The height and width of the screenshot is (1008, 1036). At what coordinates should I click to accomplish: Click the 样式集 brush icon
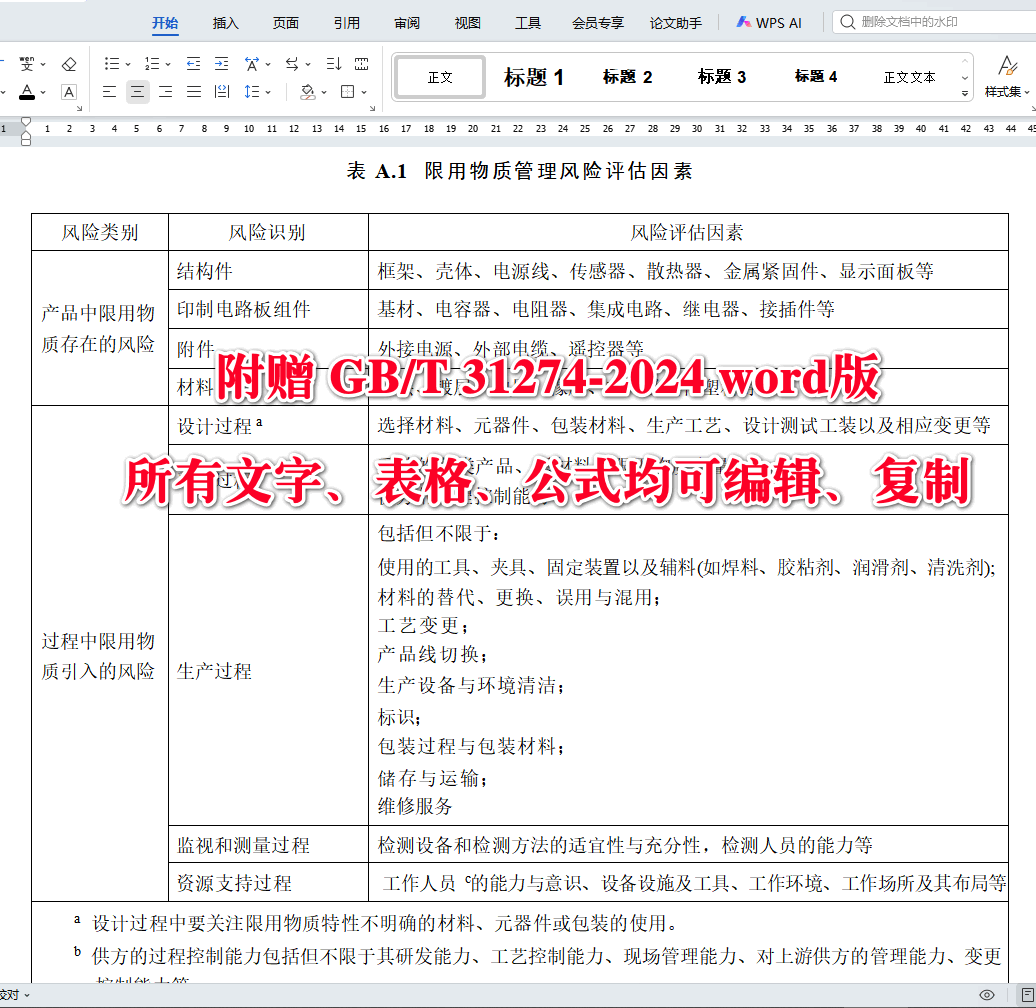point(1007,66)
